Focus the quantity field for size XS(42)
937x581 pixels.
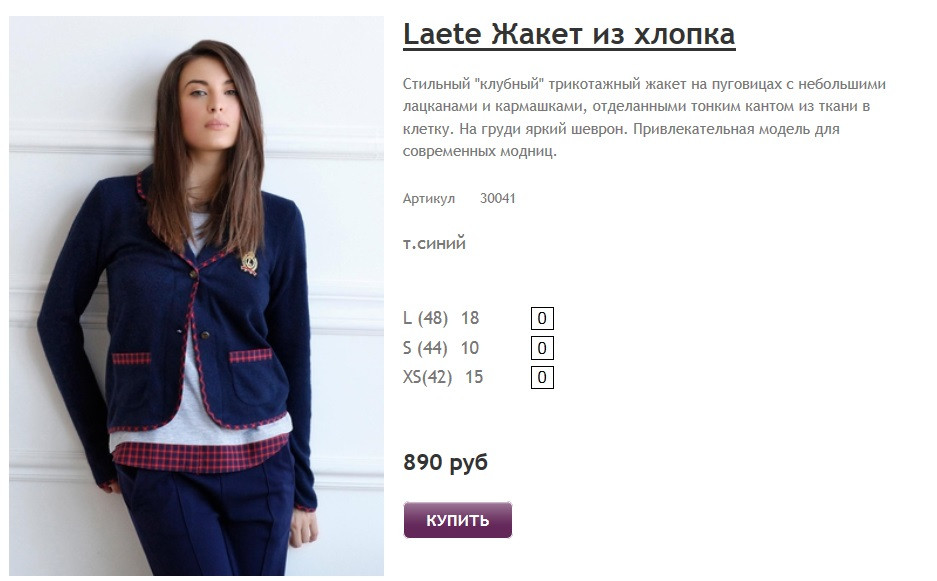542,377
